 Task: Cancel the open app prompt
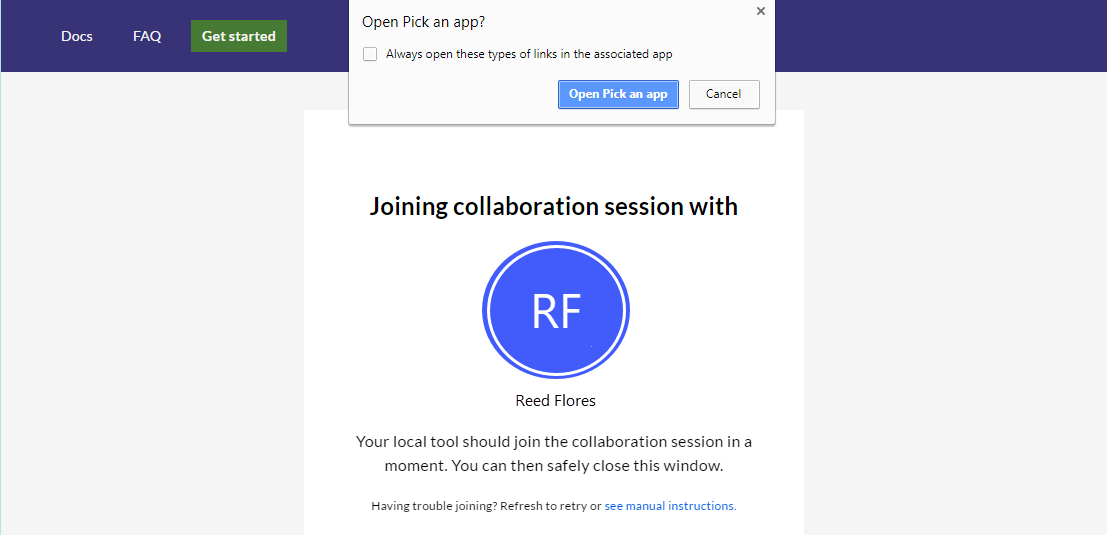[x=724, y=94]
